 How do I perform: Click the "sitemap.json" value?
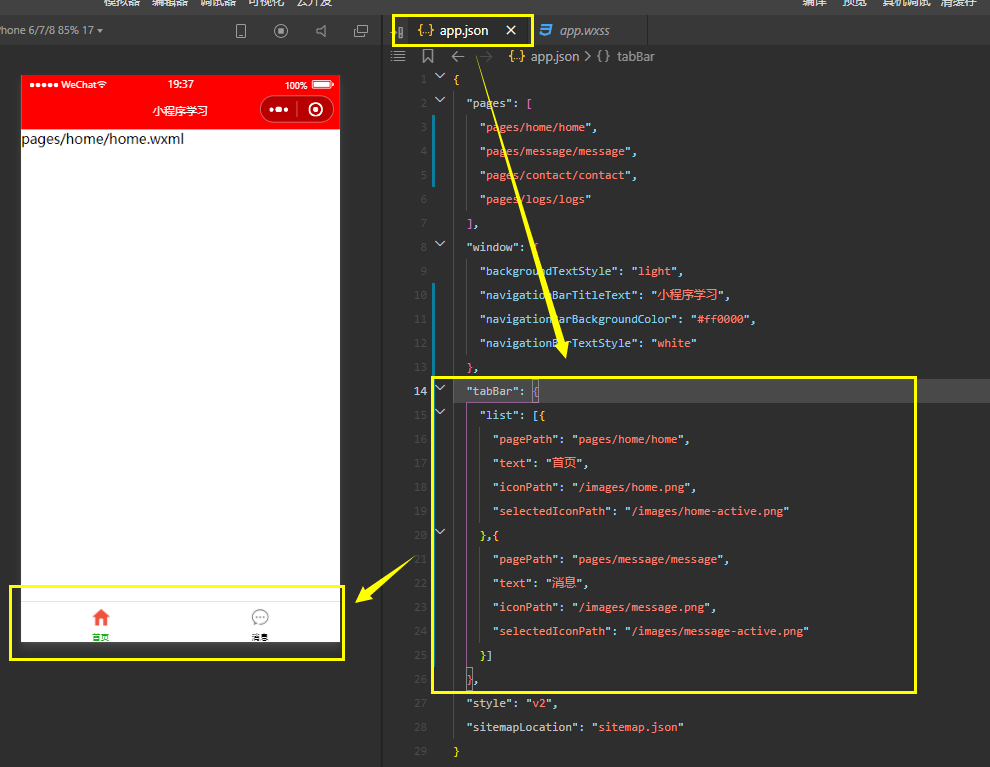tap(638, 727)
